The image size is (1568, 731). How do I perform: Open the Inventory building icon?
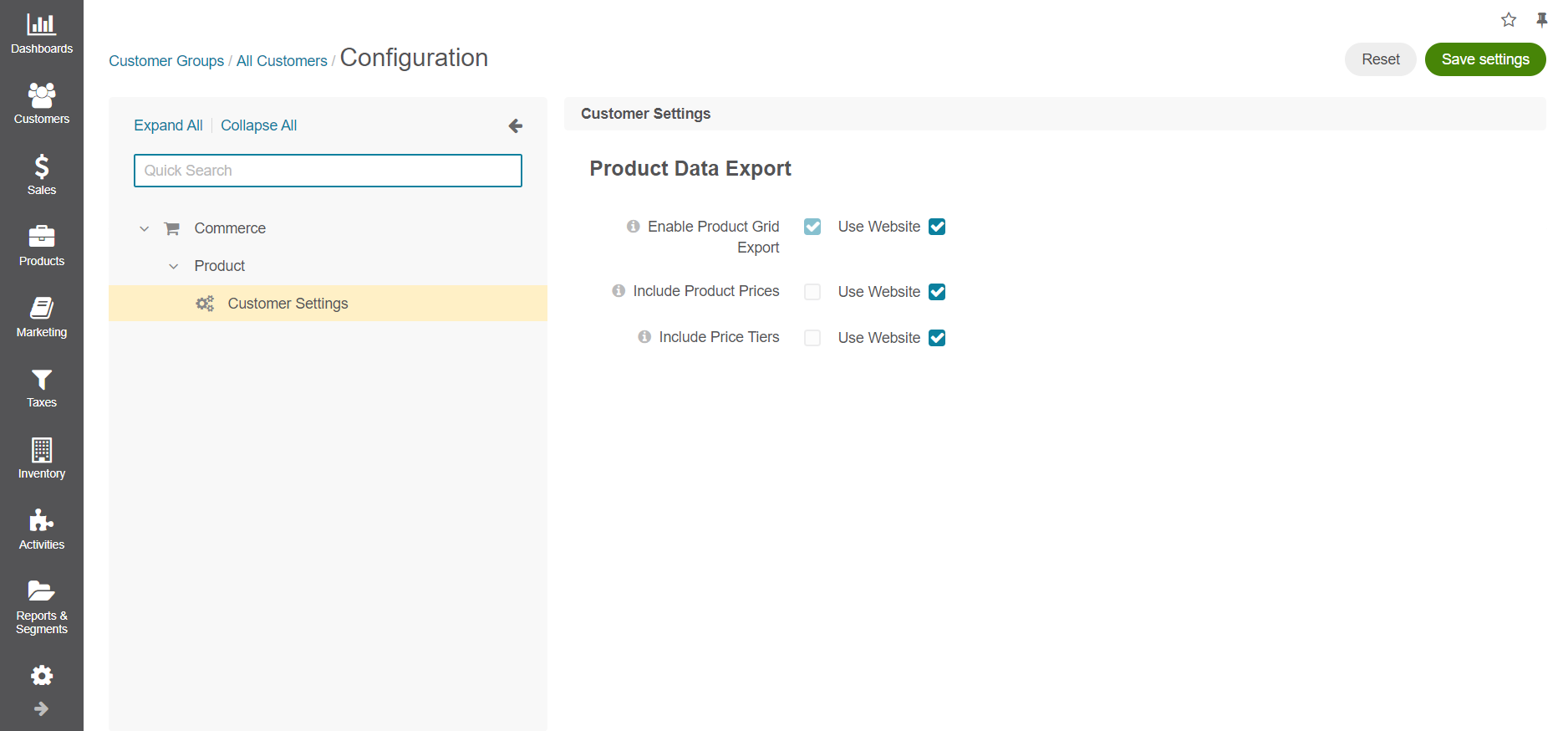click(x=41, y=450)
